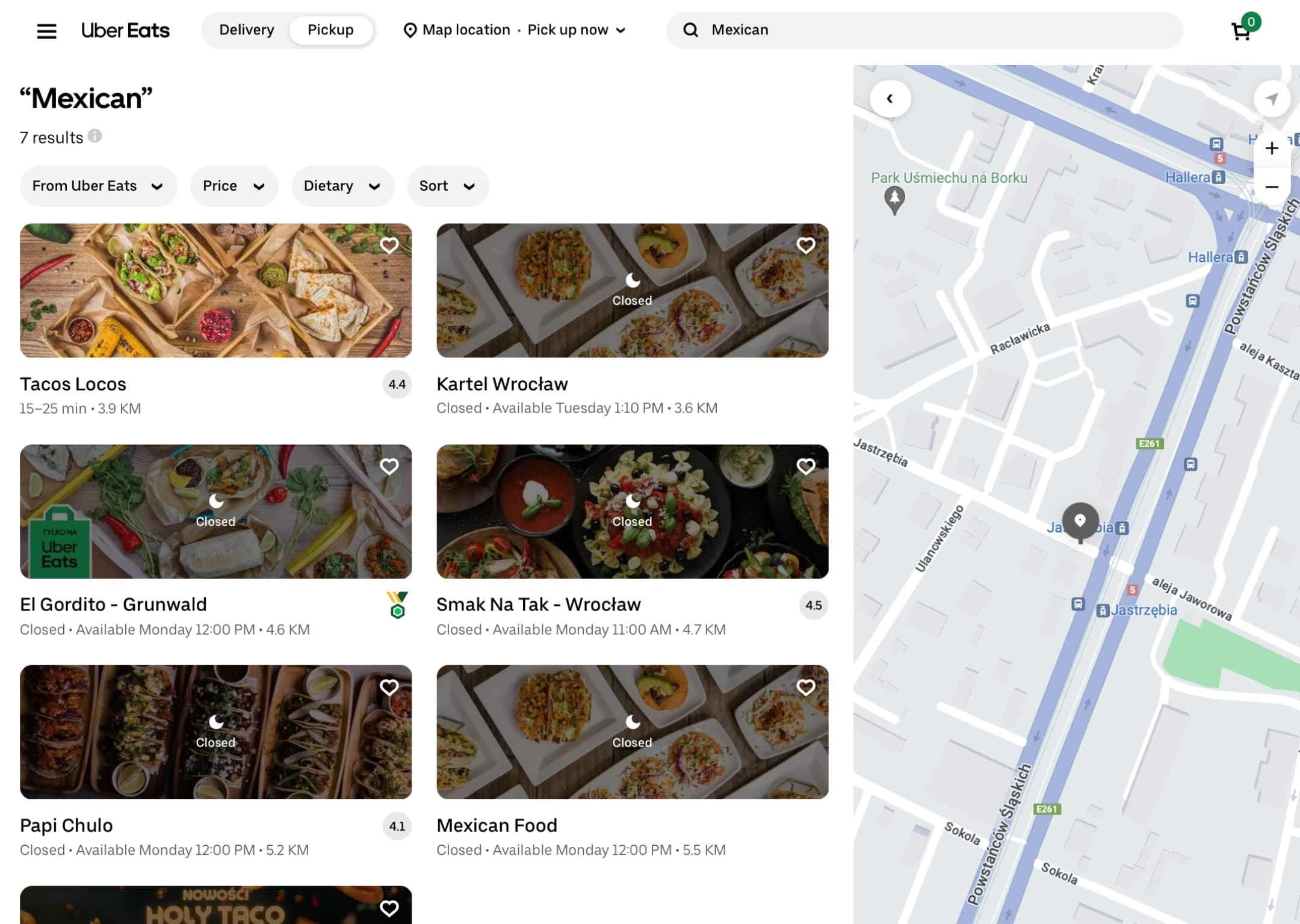1300x924 pixels.
Task: Click the location pin icon in header
Action: (410, 30)
